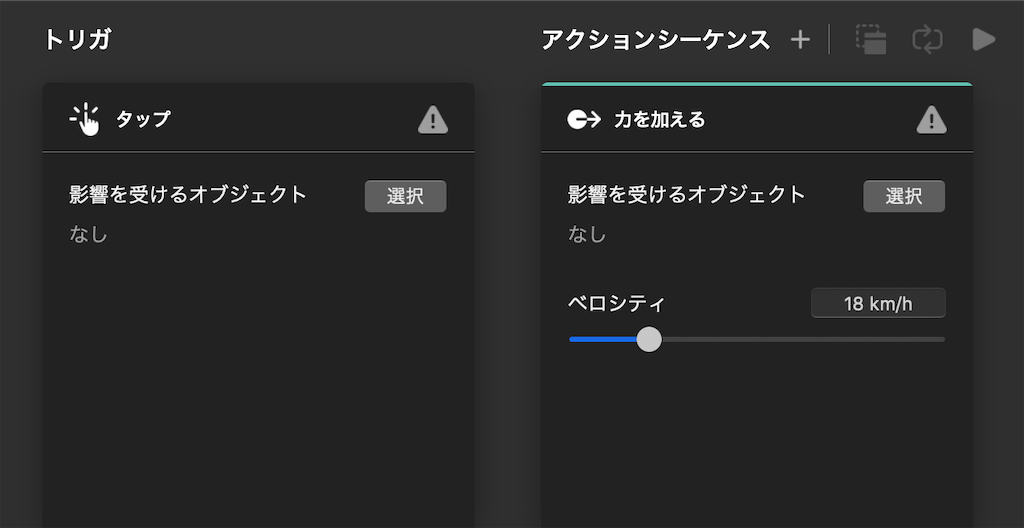Click the 力を加える force arrow icon
The image size is (1024, 528).
[x=584, y=120]
